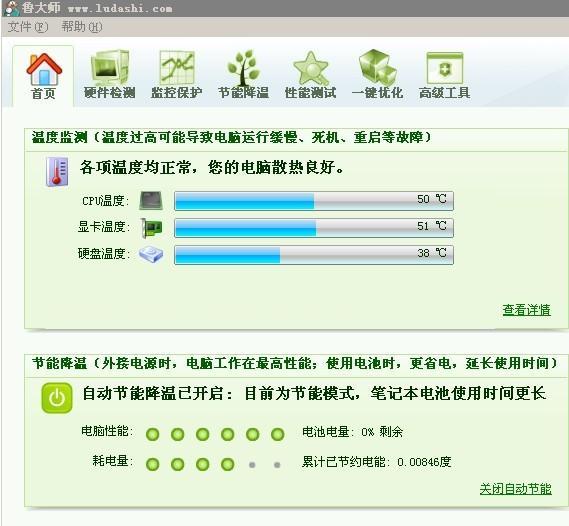Open the 性能测试 star icon
The width and height of the screenshot is (569, 526).
click(x=311, y=68)
